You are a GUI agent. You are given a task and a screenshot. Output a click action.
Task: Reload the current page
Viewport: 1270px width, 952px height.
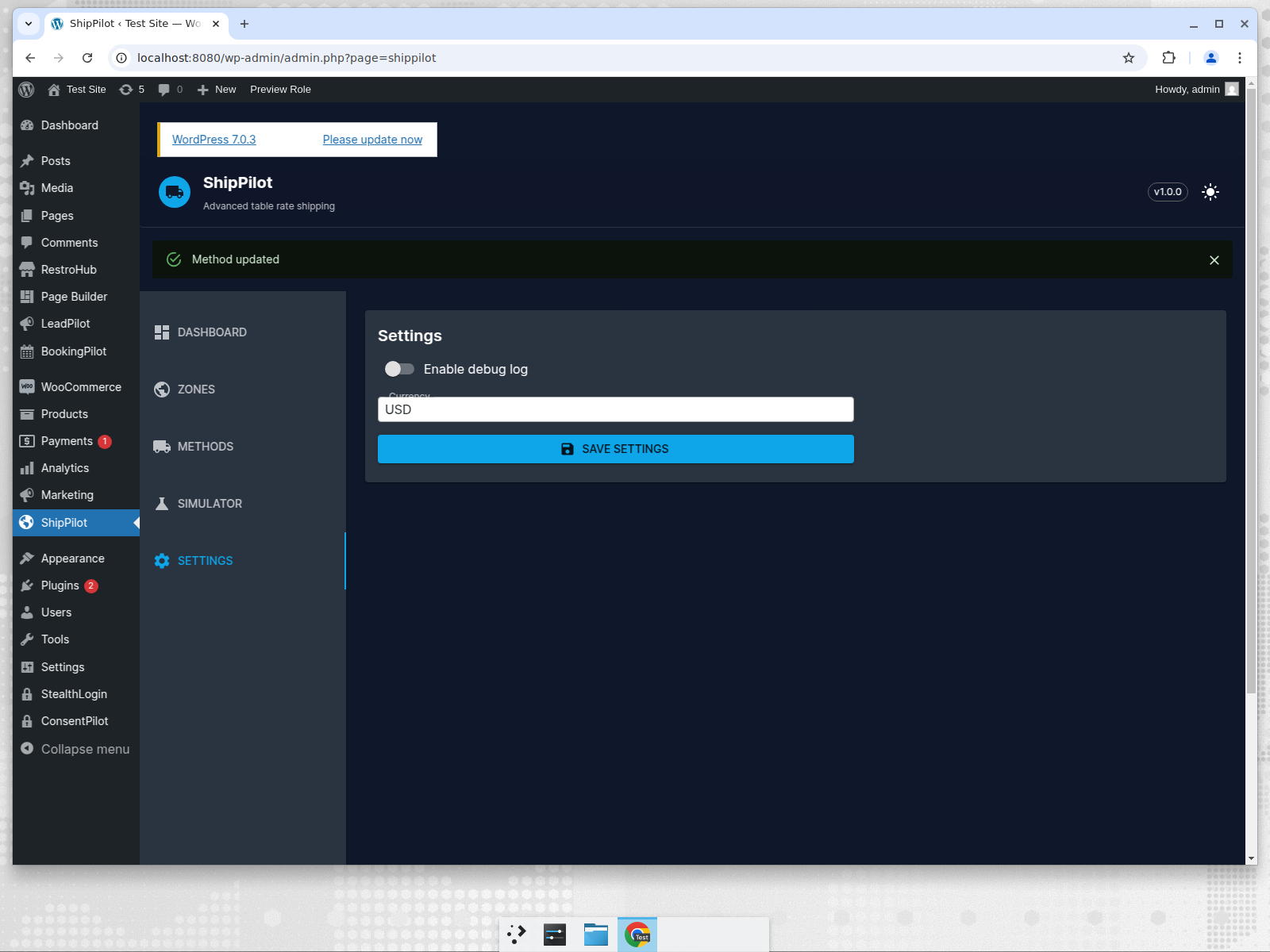[x=87, y=58]
